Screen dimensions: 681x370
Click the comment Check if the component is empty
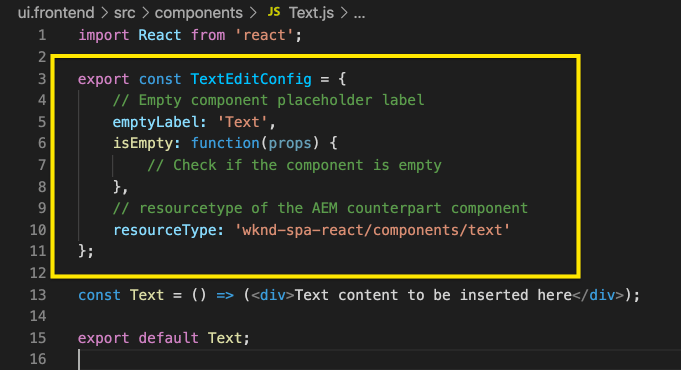[294, 165]
